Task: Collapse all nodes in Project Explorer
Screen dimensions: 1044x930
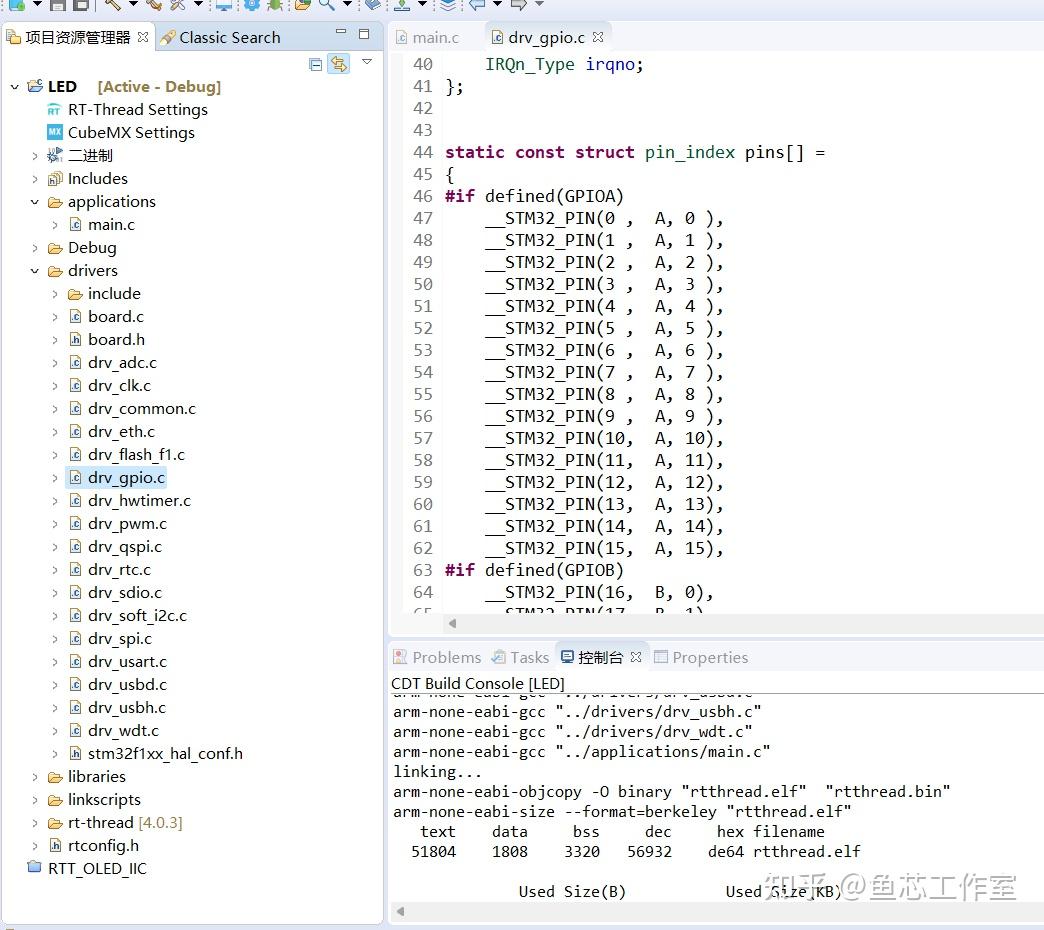Action: (315, 64)
